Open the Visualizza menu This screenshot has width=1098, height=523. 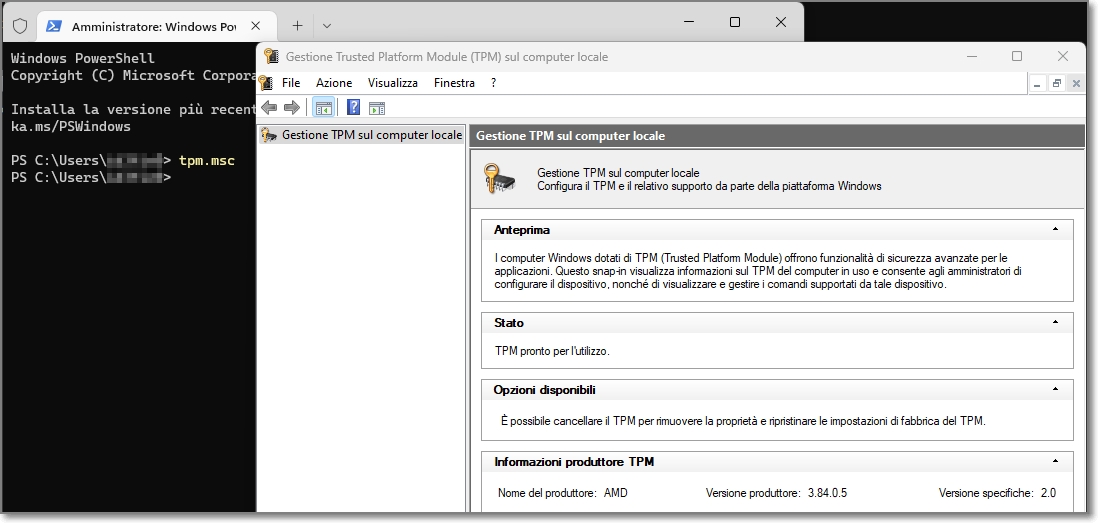click(x=393, y=83)
